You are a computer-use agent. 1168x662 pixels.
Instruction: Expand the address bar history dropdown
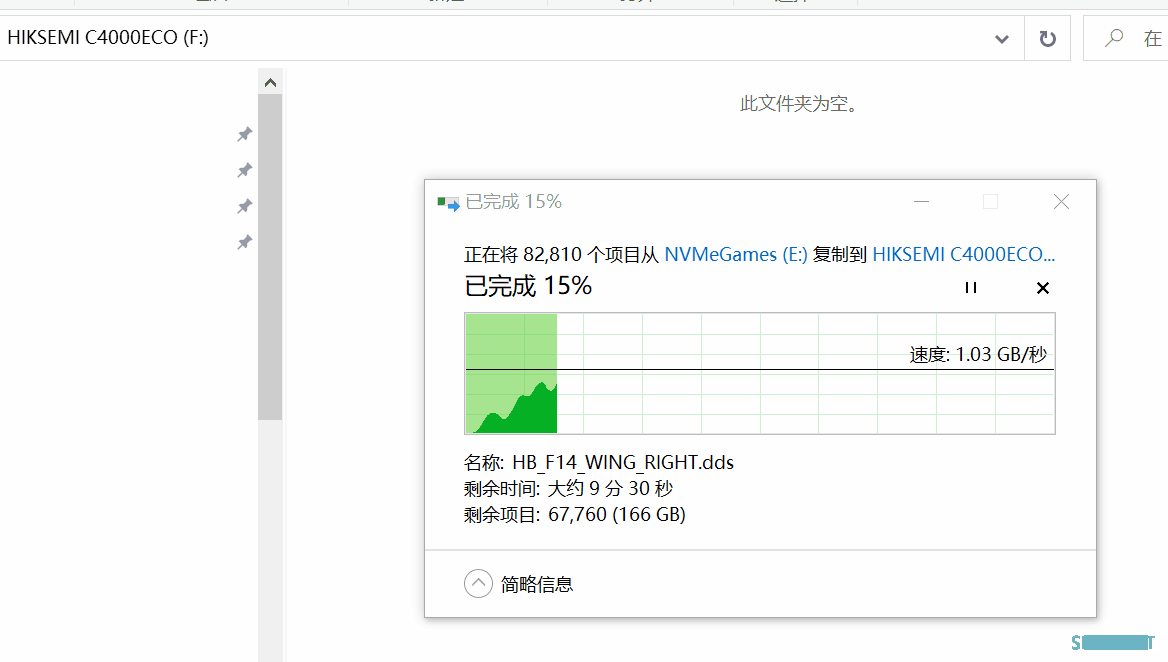[x=1002, y=39]
